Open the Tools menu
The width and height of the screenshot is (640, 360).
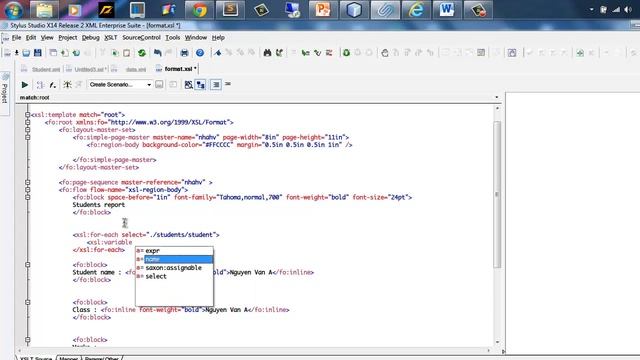173,38
